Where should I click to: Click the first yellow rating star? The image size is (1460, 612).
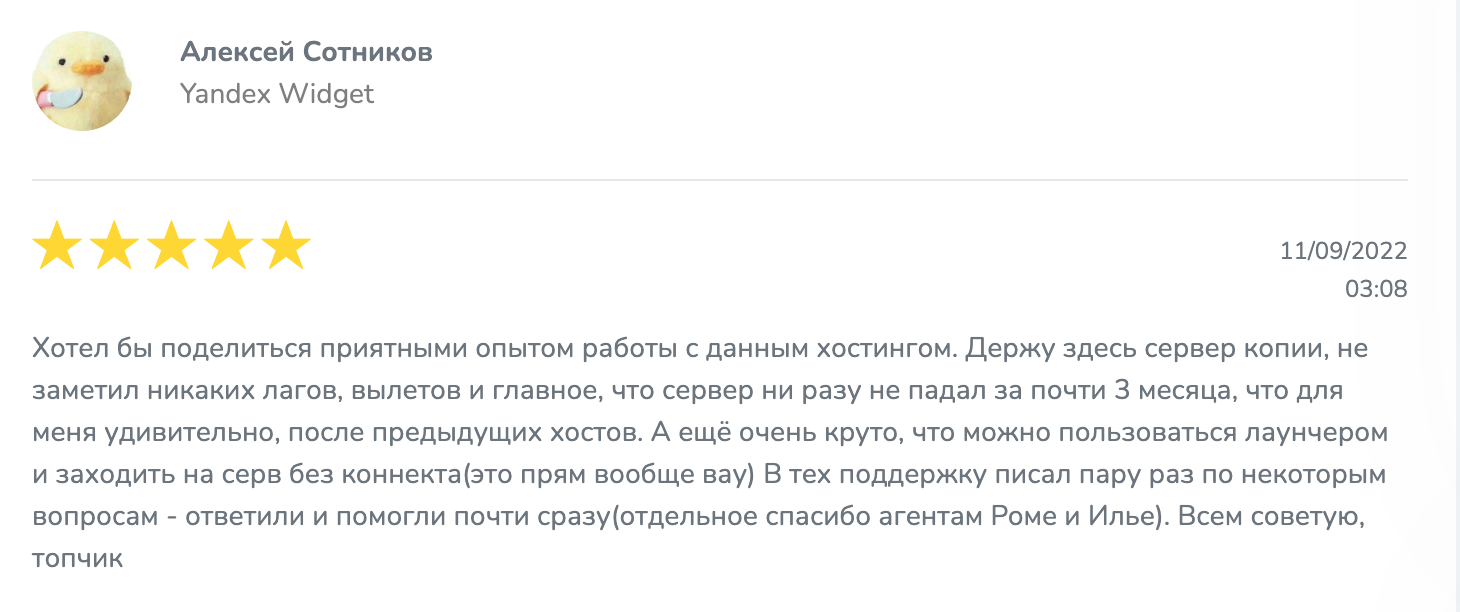click(56, 247)
